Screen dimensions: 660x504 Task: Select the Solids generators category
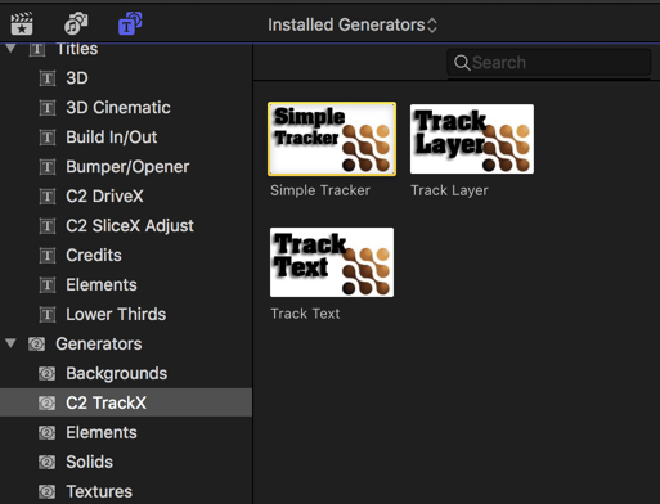(x=126, y=462)
